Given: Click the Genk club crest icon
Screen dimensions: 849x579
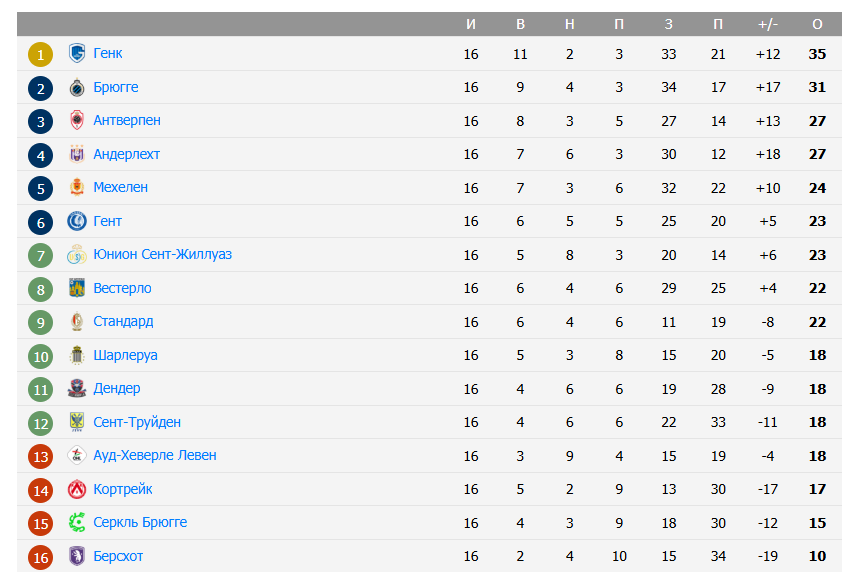Looking at the screenshot, I should point(77,54).
